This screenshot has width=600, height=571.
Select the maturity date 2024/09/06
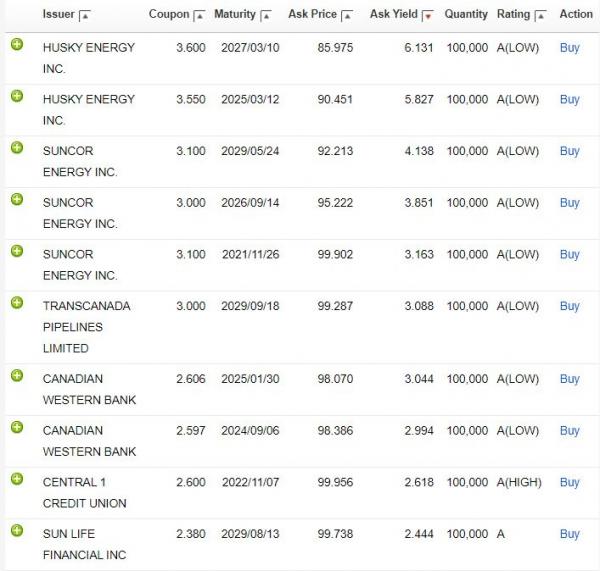250,431
